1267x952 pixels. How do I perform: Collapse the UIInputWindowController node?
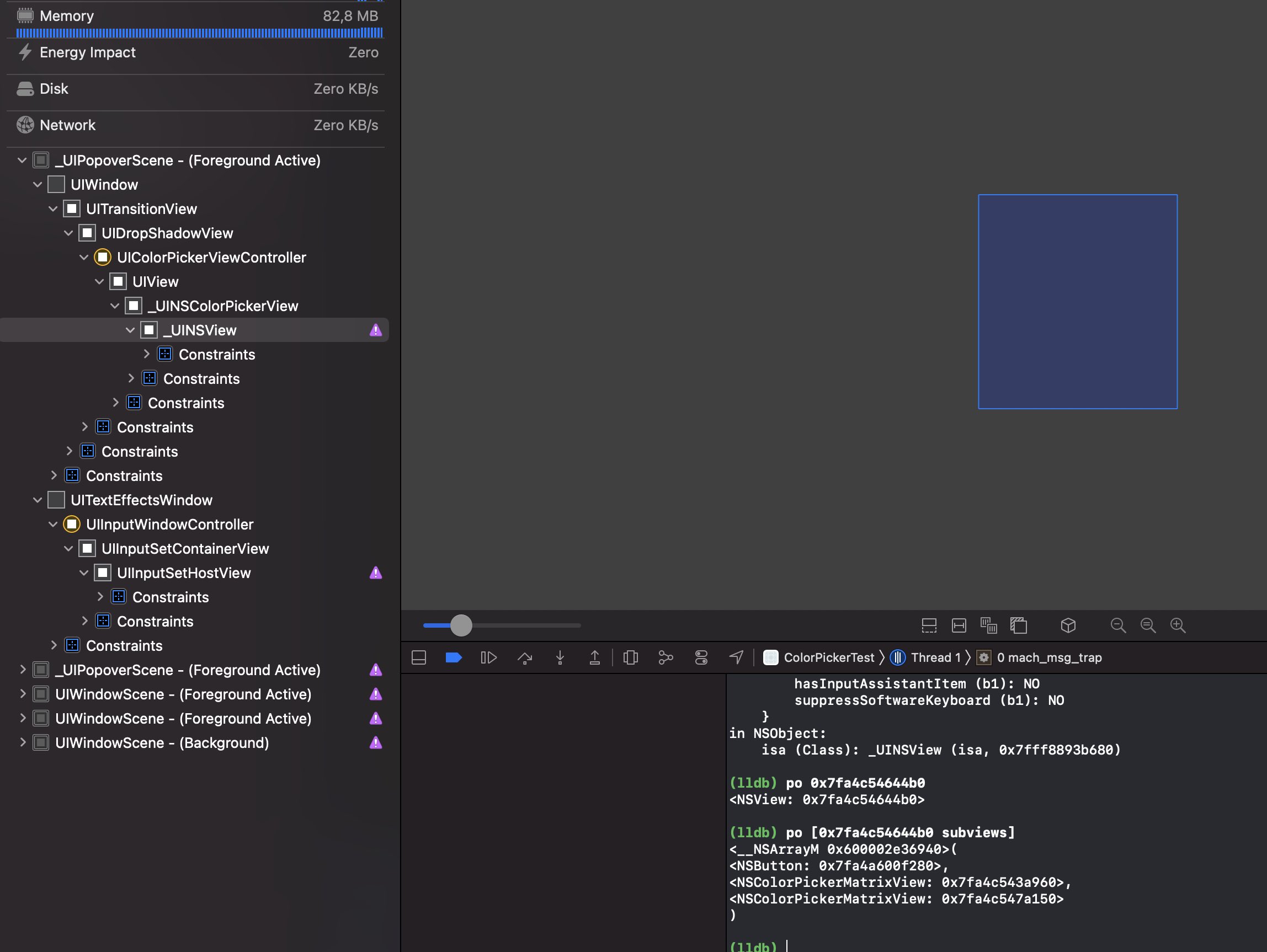pos(54,525)
